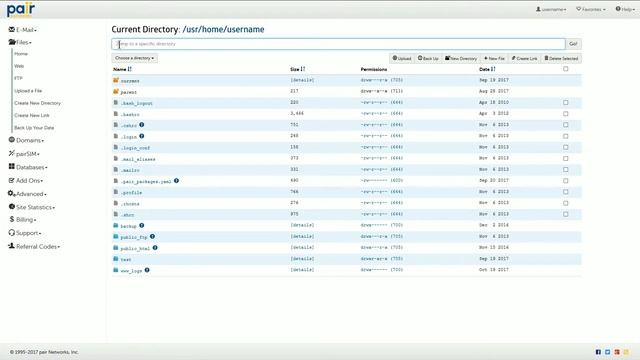Click the Go! button
Viewport: 640px width, 360px height.
click(x=573, y=44)
